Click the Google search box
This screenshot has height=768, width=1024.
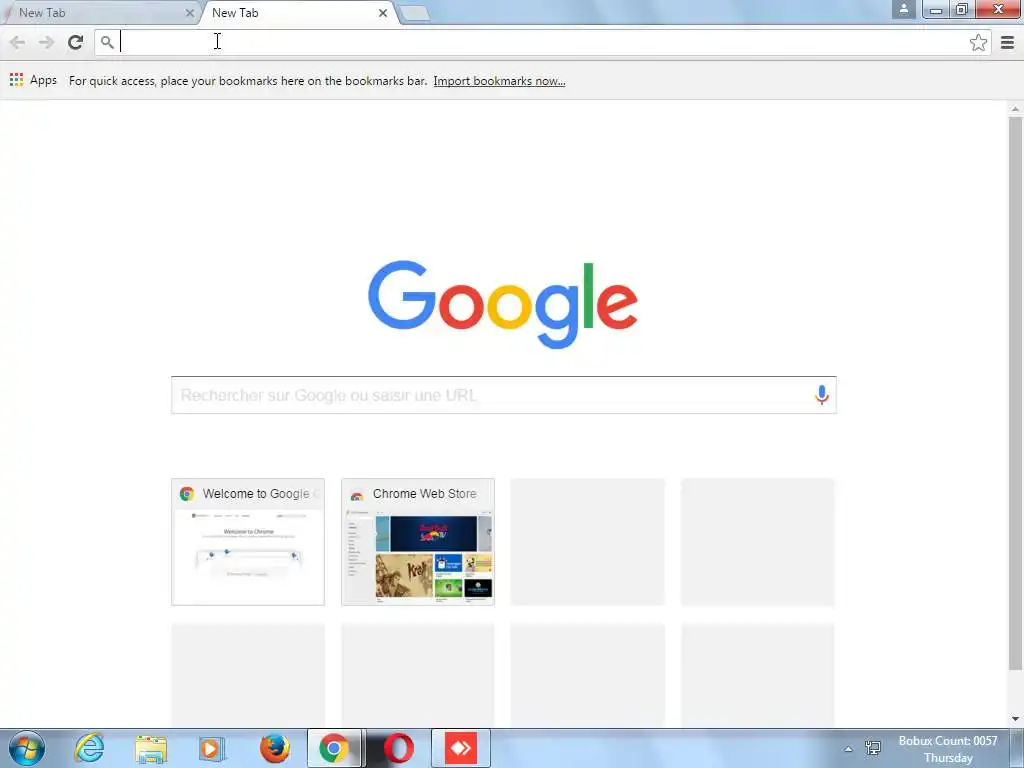click(504, 394)
